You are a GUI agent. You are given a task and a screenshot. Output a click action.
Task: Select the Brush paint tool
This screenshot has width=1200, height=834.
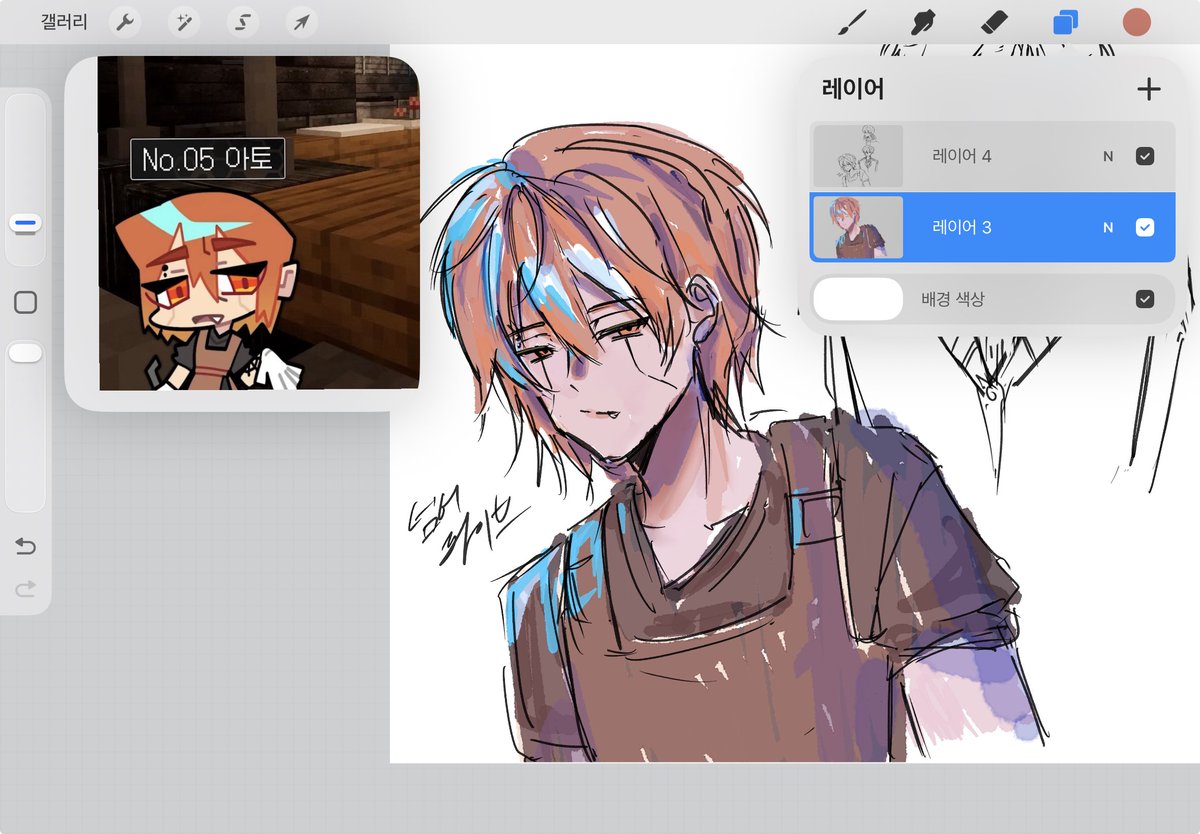coord(851,22)
